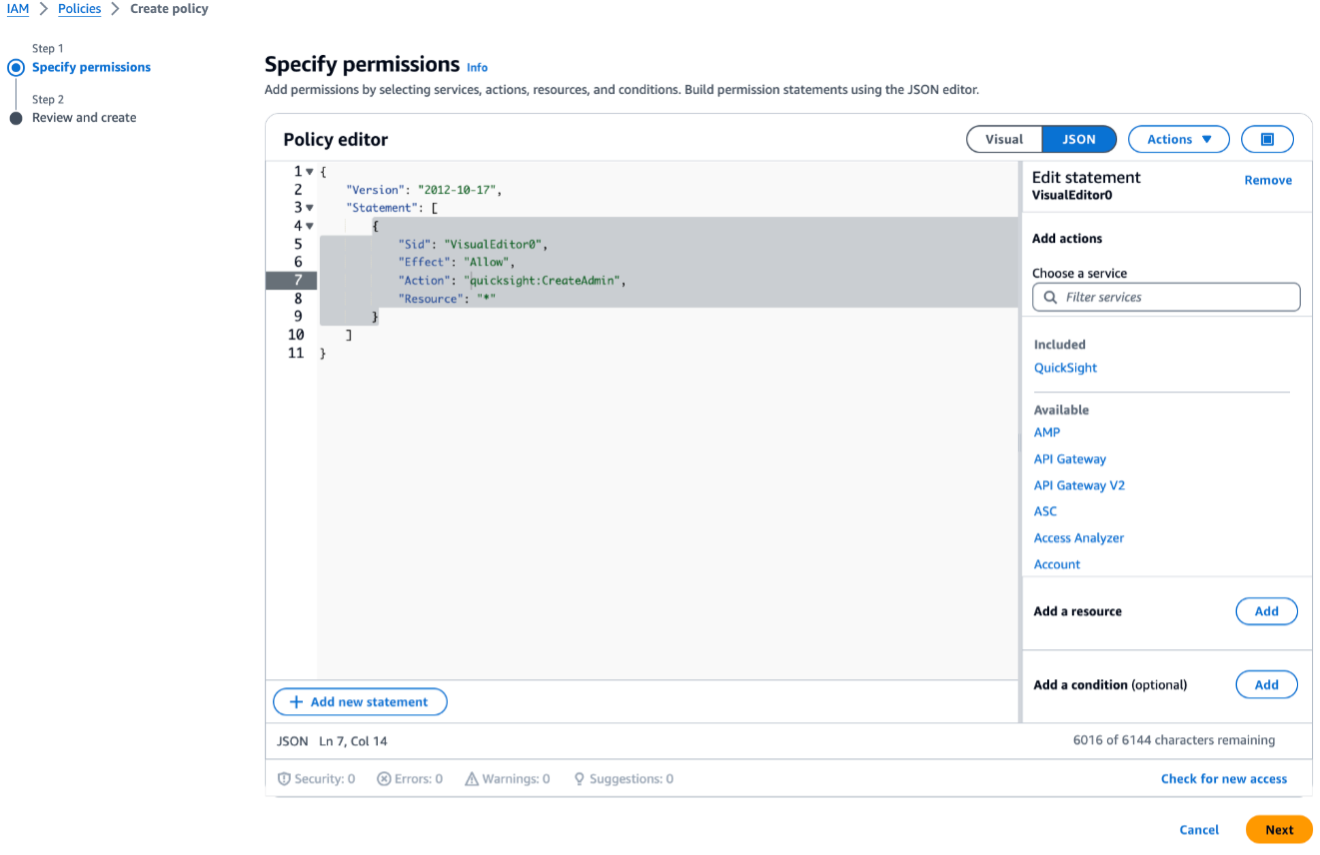Viewport: 1320px width, 855px height.
Task: Switch to the Visual editor mode
Action: pyautogui.click(x=1004, y=139)
